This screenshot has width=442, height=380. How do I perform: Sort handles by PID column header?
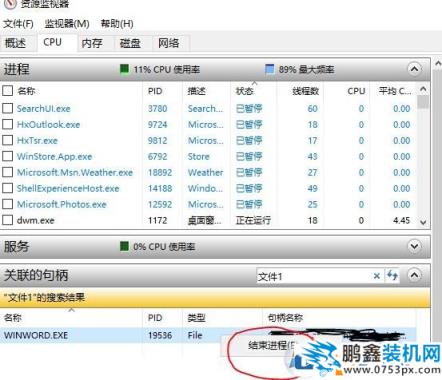point(155,318)
